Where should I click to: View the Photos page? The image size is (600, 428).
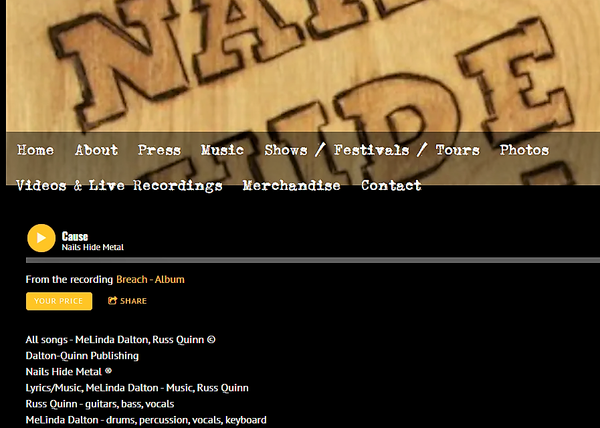coord(524,150)
